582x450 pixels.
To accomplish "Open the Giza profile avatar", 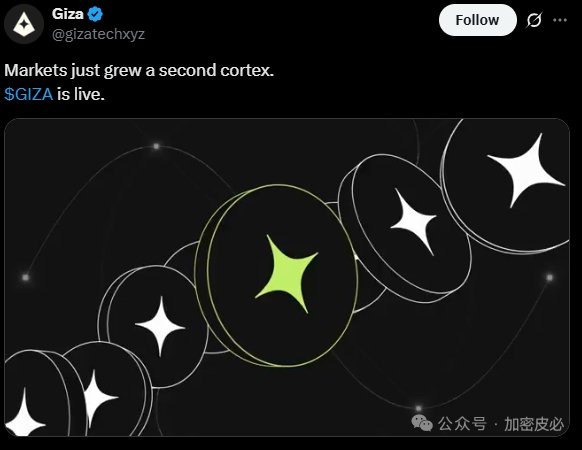I will (x=24, y=25).
